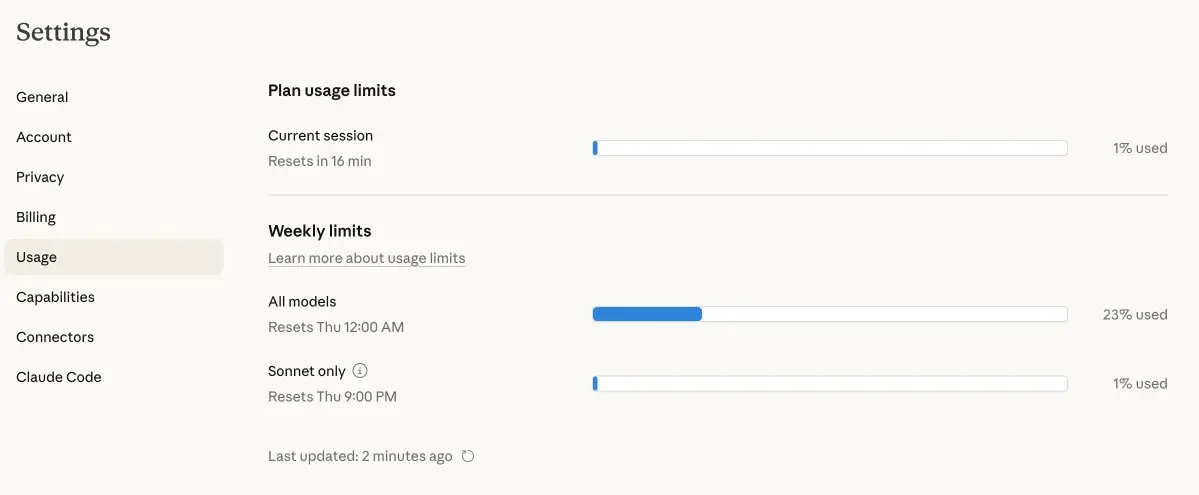Click the Last updated timestamp text

[x=360, y=456]
